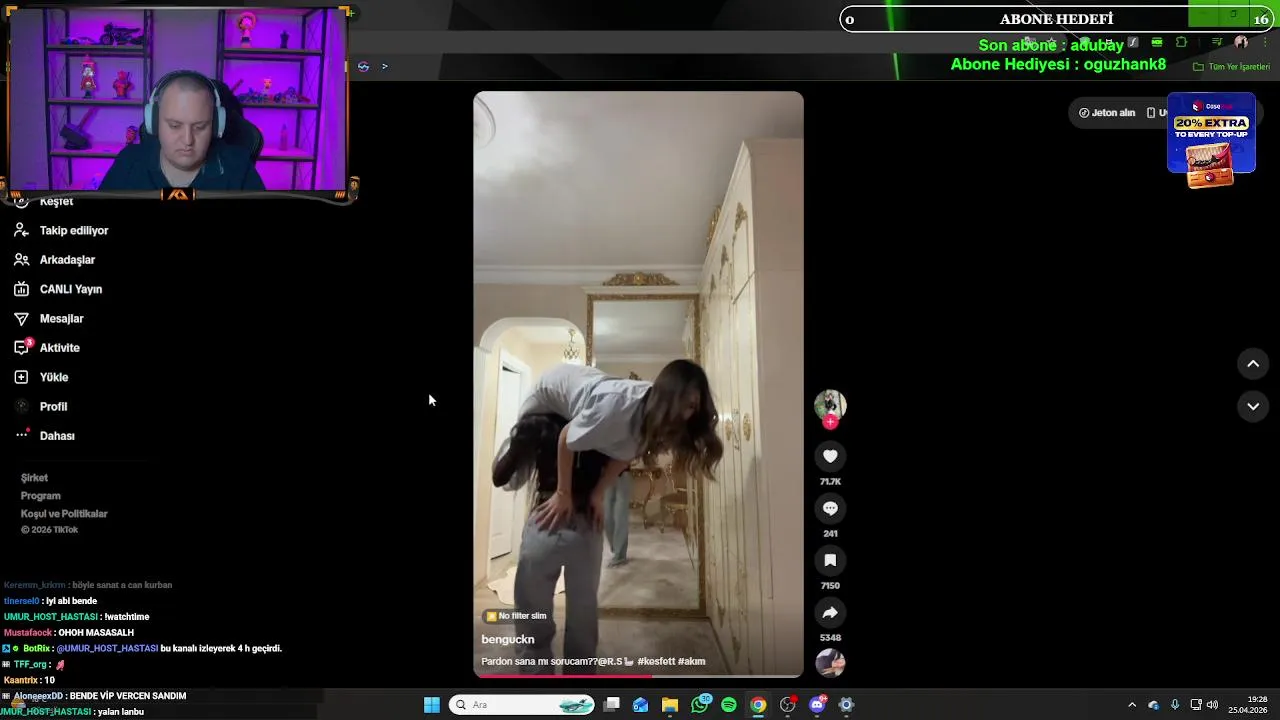The width and height of the screenshot is (1280, 720).
Task: Click the ABONE HEDEFİ goal bar
Action: (1057, 19)
